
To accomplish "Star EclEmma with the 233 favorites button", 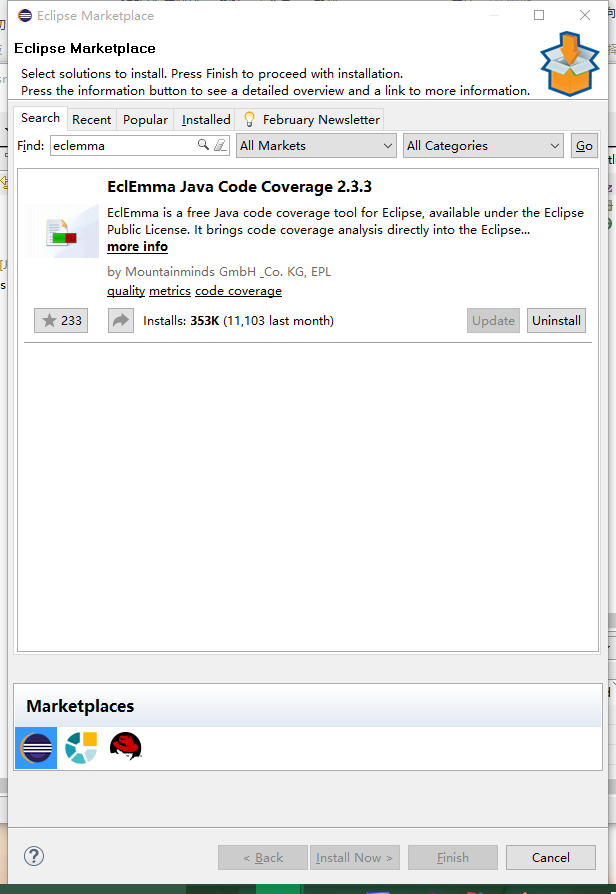I will (61, 320).
